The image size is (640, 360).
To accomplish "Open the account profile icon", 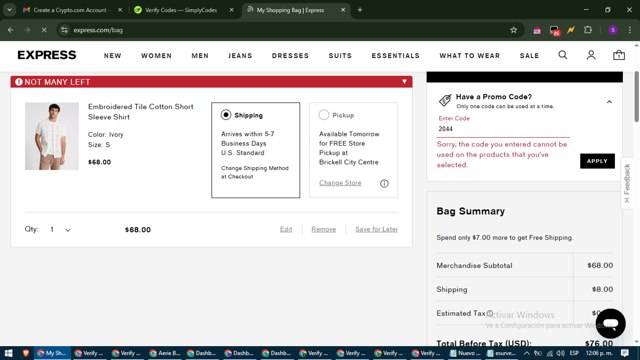I will pos(591,55).
